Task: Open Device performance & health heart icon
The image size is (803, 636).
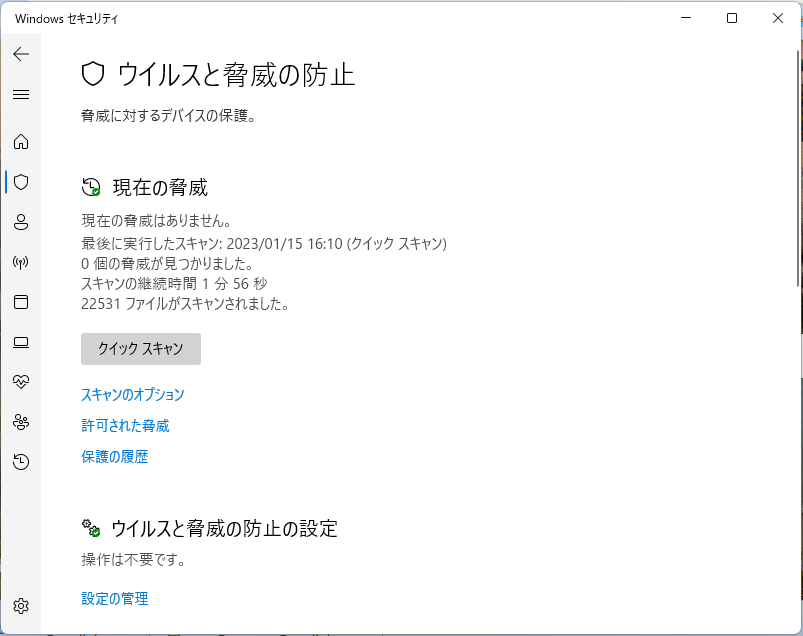Action: coord(21,381)
